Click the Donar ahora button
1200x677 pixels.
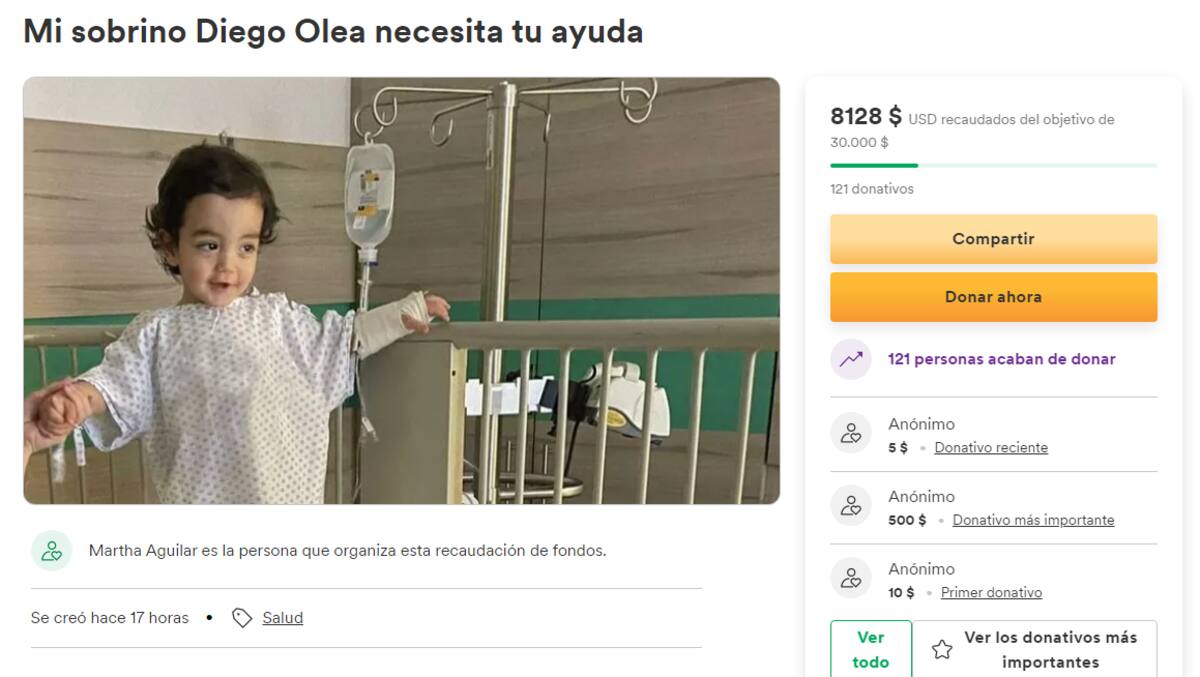993,297
